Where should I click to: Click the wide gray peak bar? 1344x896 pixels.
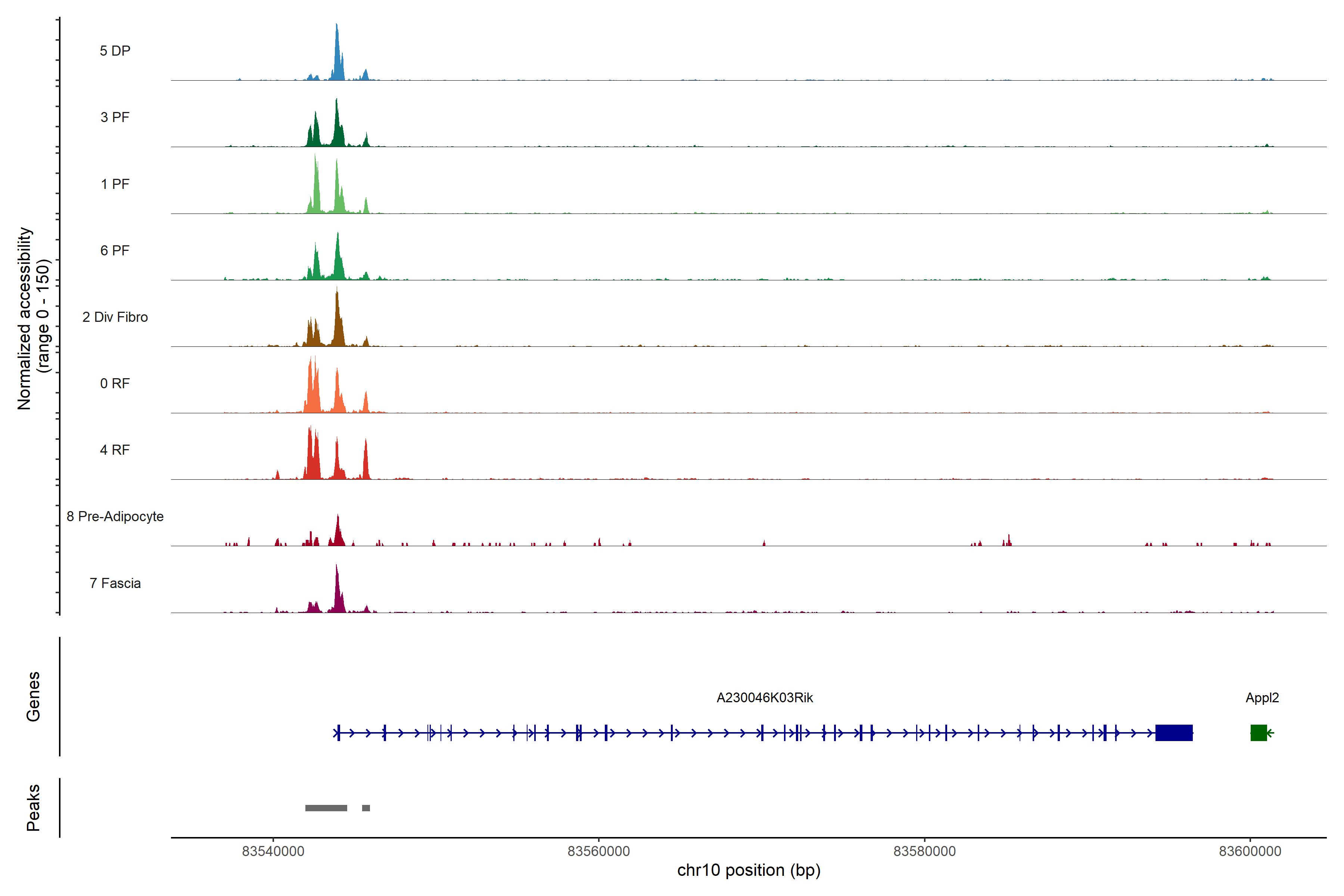[x=326, y=808]
